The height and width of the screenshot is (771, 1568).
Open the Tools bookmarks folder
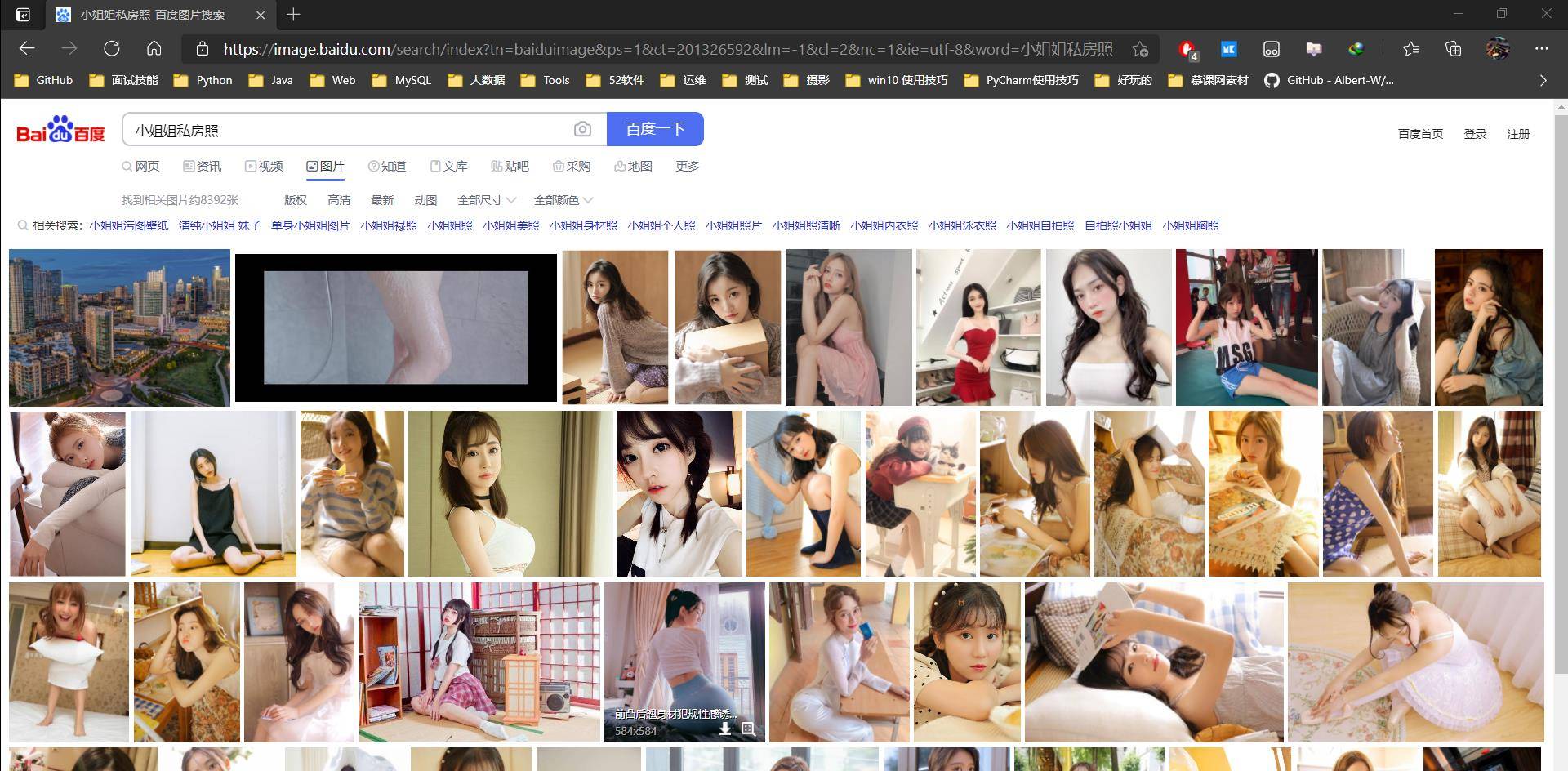[545, 80]
